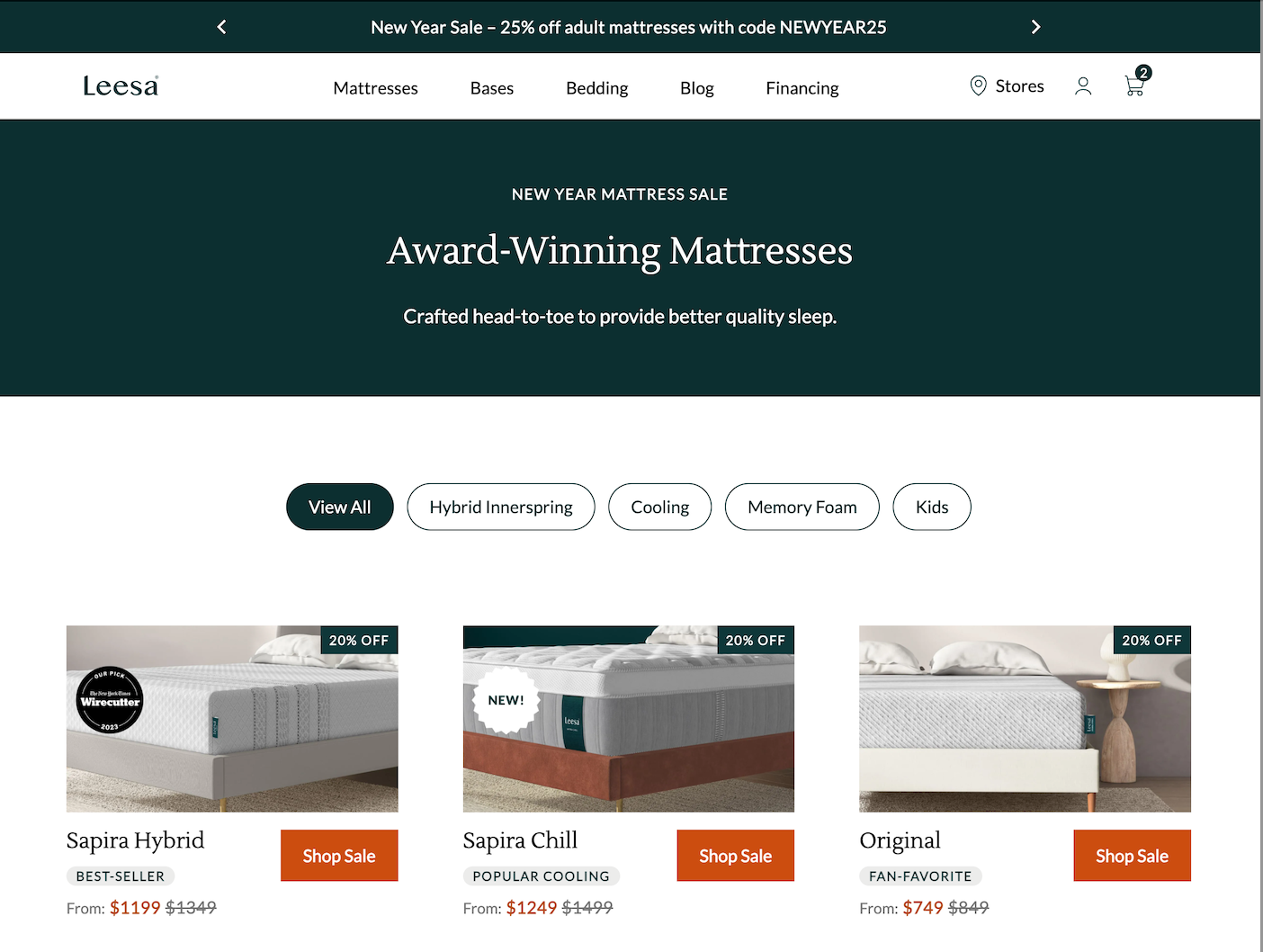1263x952 pixels.
Task: Filter by Cooling mattresses
Action: 660,507
